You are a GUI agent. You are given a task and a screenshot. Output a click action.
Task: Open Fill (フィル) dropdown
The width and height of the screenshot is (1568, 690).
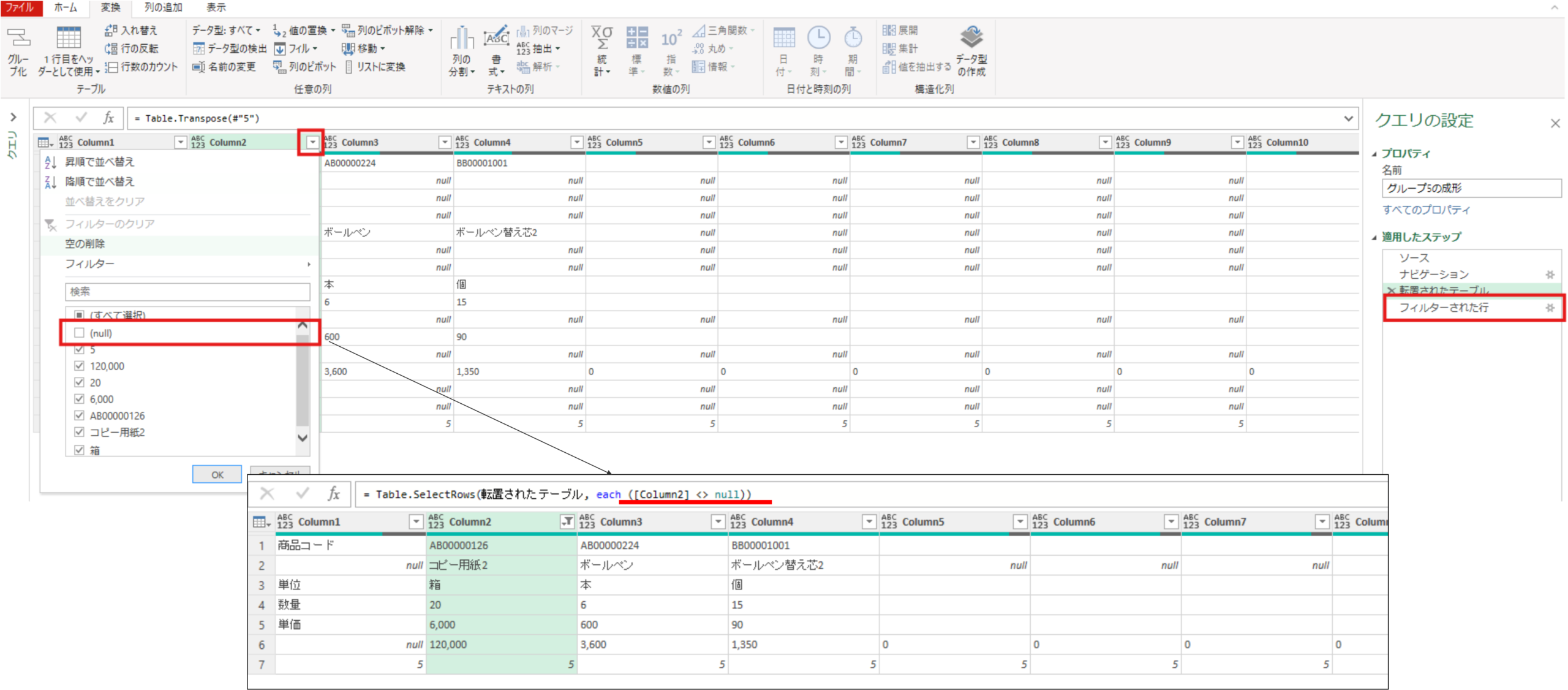297,48
